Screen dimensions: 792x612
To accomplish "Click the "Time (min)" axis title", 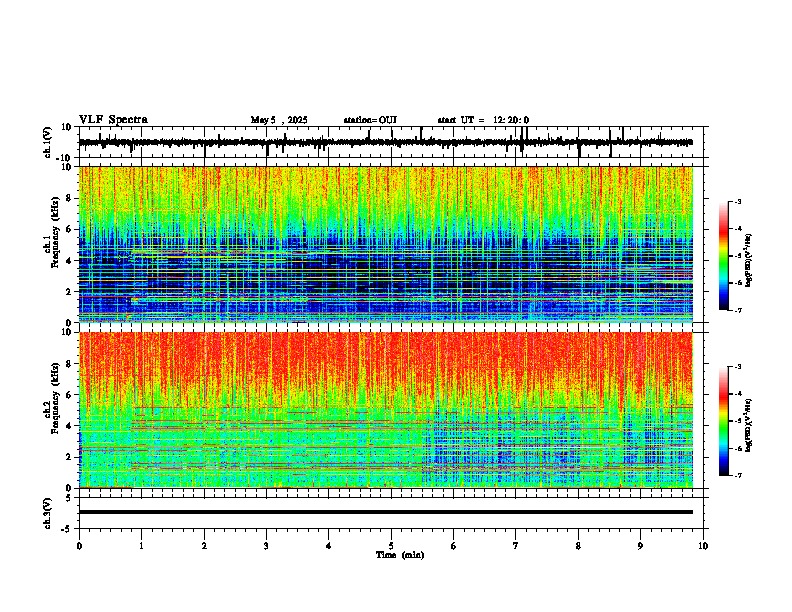I will pos(400,555).
